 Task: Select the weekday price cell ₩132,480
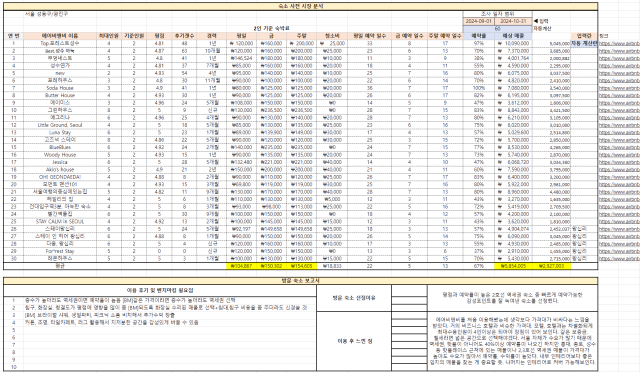[242, 162]
